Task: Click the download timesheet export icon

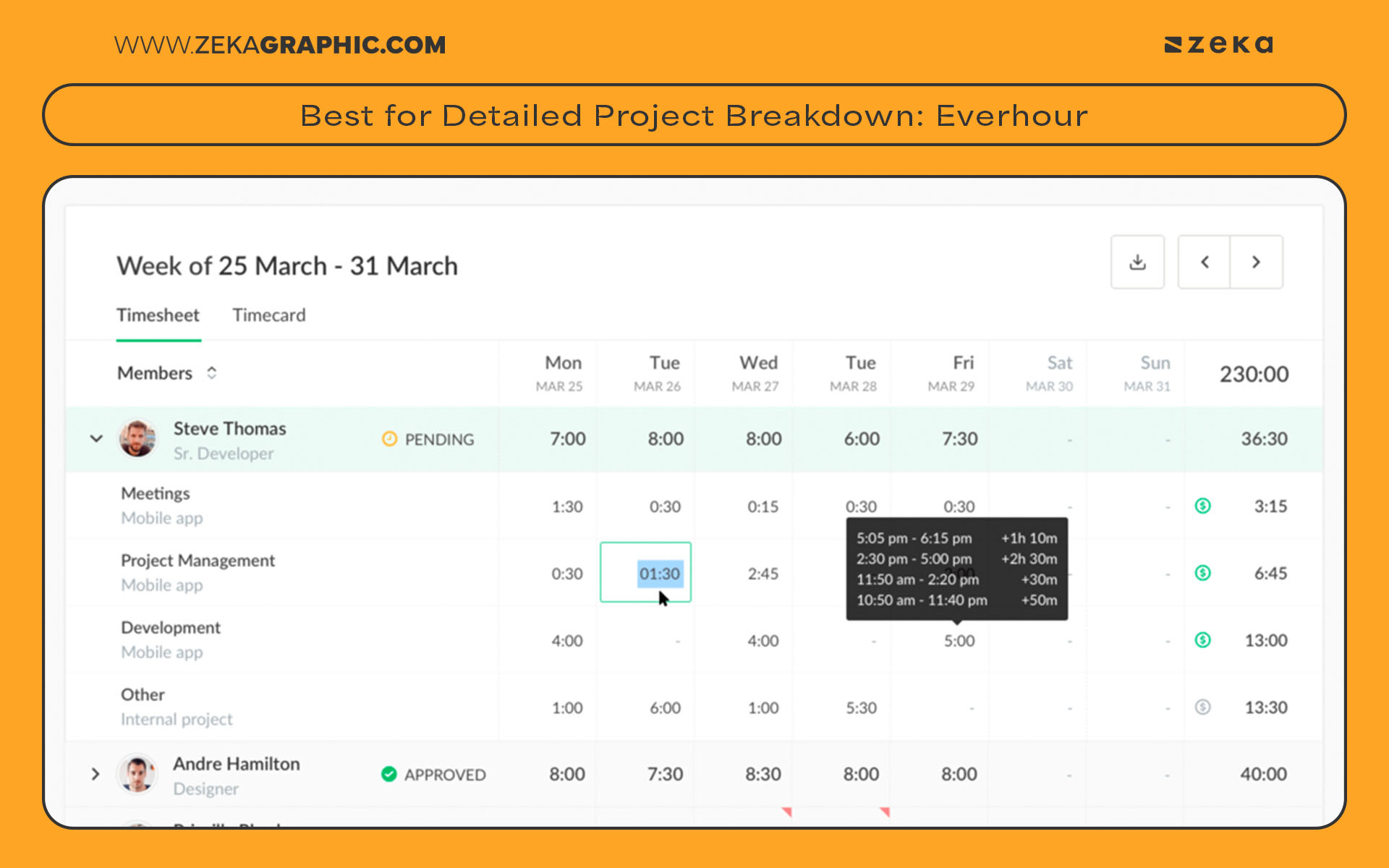Action: pyautogui.click(x=1137, y=262)
